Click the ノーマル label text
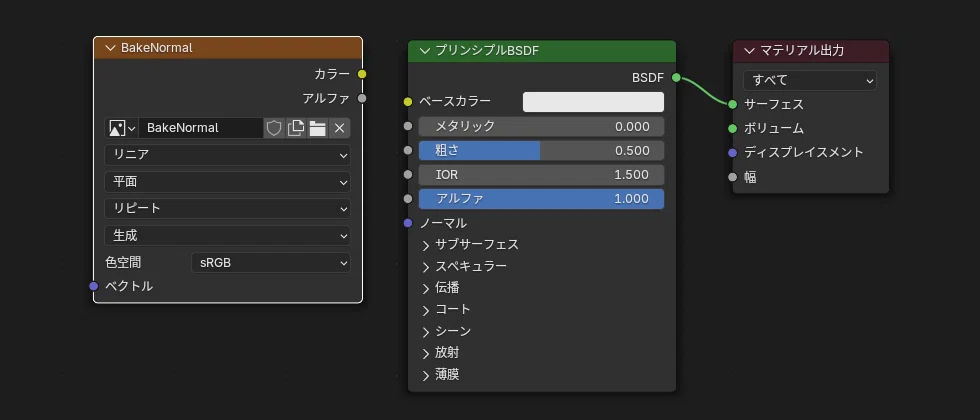This screenshot has height=420, width=980. (443, 223)
